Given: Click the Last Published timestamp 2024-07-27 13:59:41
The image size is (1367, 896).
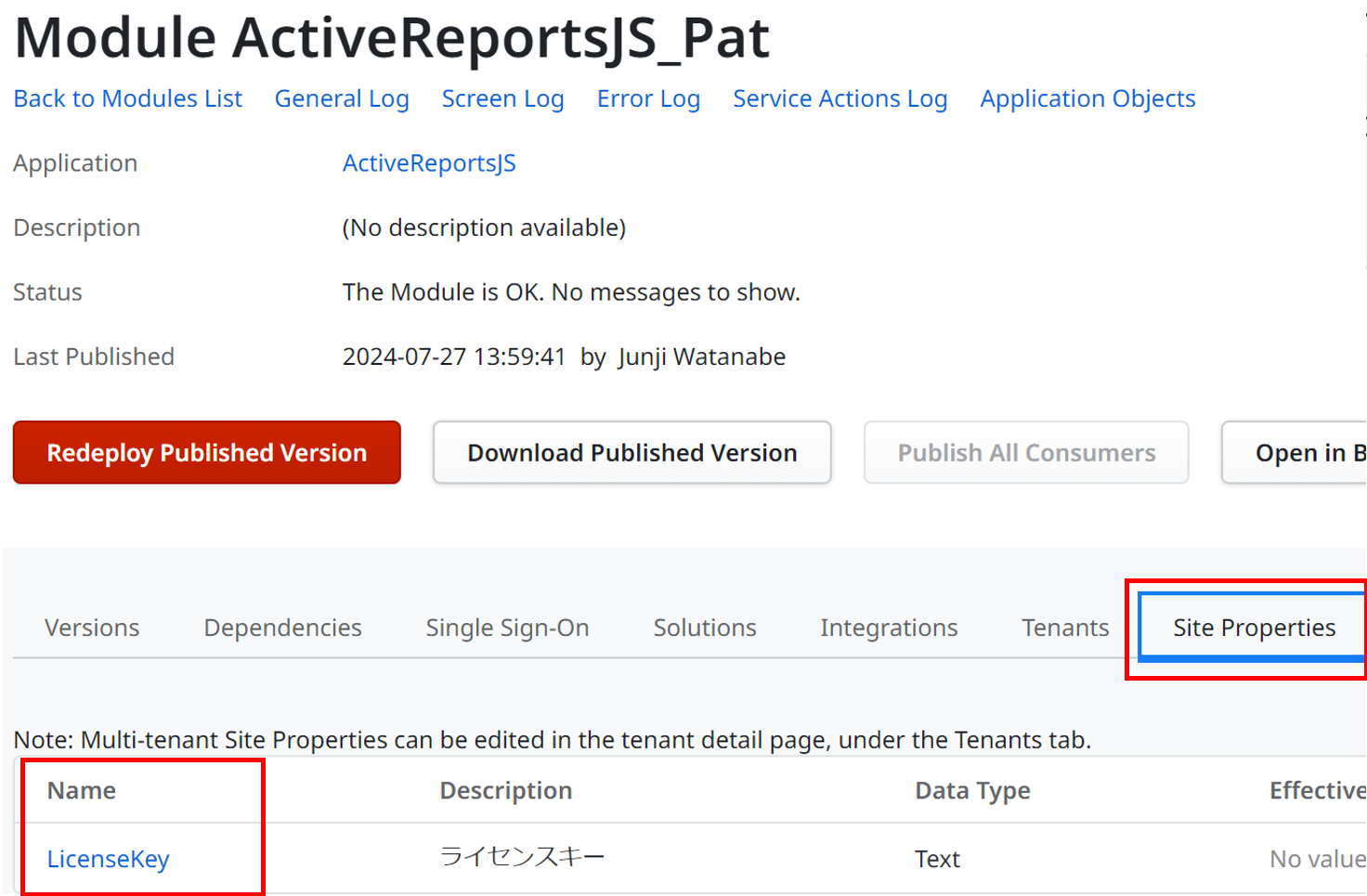Looking at the screenshot, I should (x=454, y=357).
